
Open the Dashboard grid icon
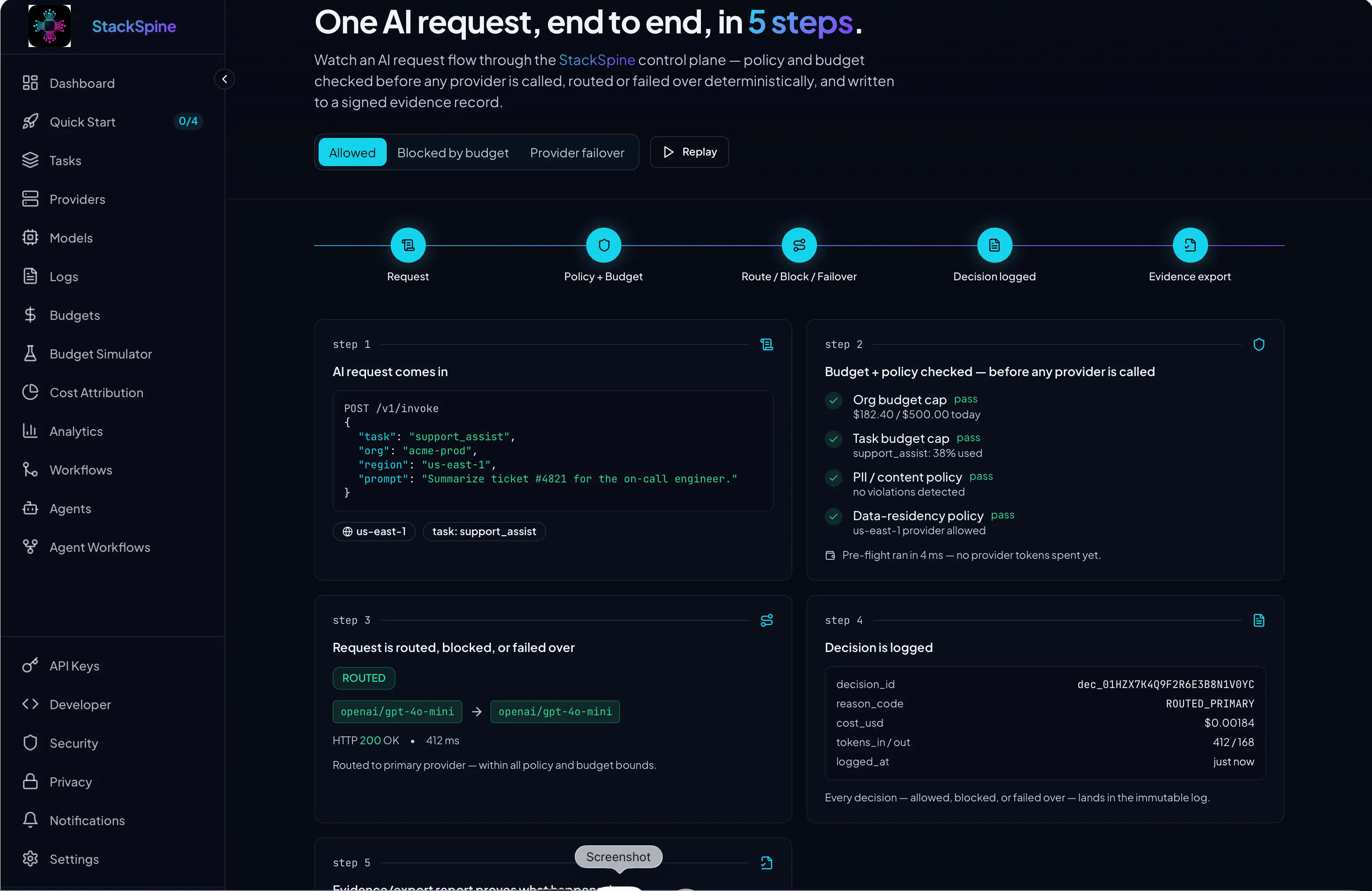[30, 83]
